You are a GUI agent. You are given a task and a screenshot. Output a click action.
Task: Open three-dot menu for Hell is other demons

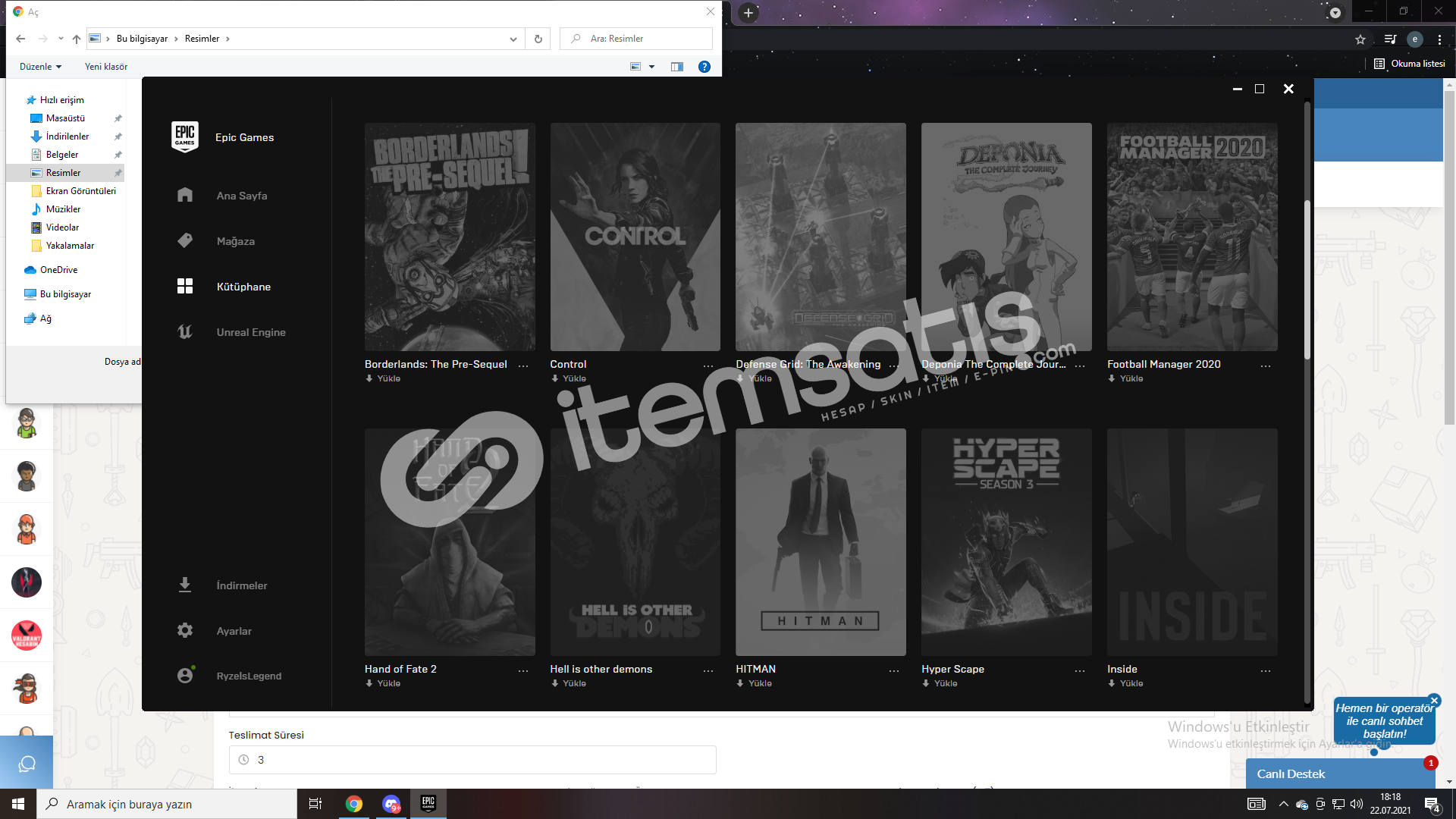pos(708,670)
